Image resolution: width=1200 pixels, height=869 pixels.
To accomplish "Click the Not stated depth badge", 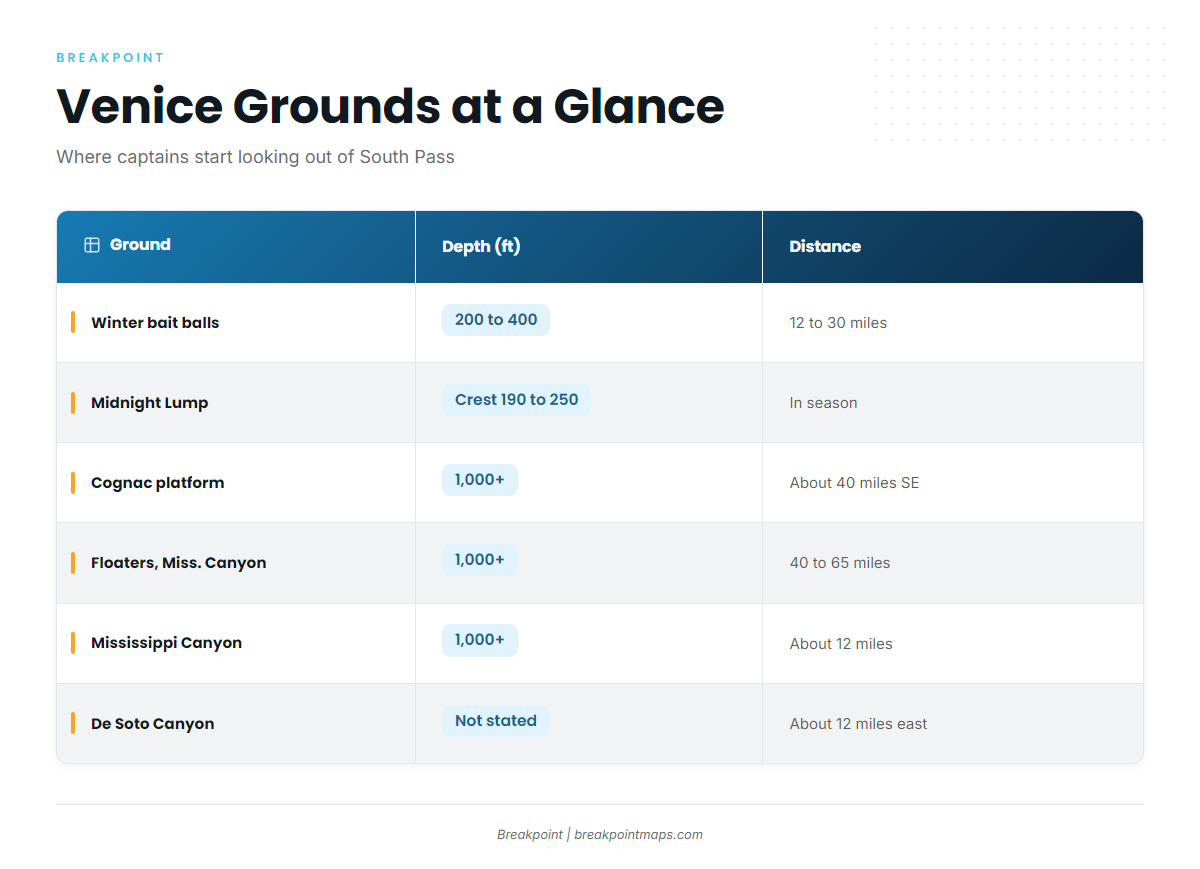I will (x=496, y=721).
